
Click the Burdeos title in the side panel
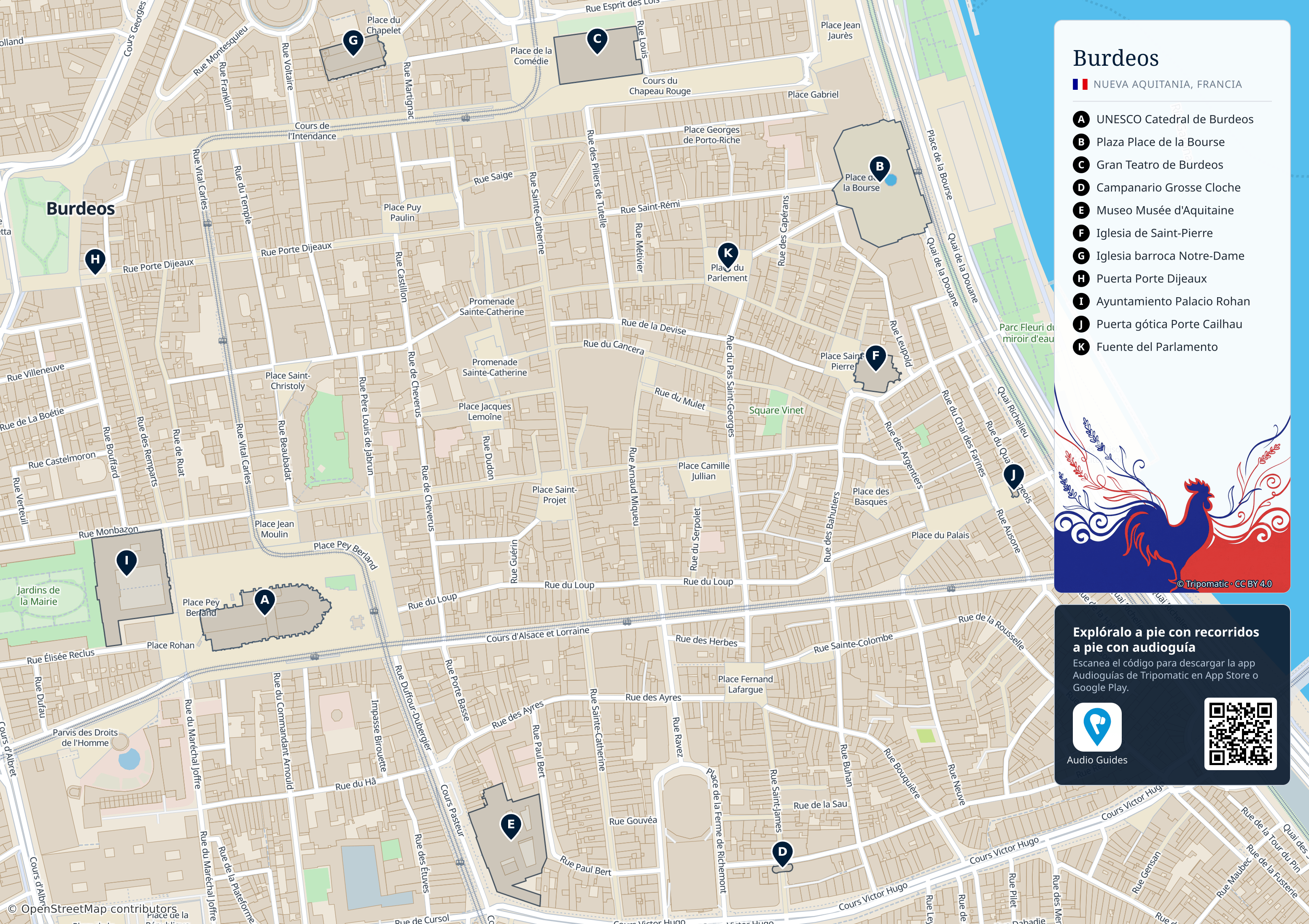1116,58
